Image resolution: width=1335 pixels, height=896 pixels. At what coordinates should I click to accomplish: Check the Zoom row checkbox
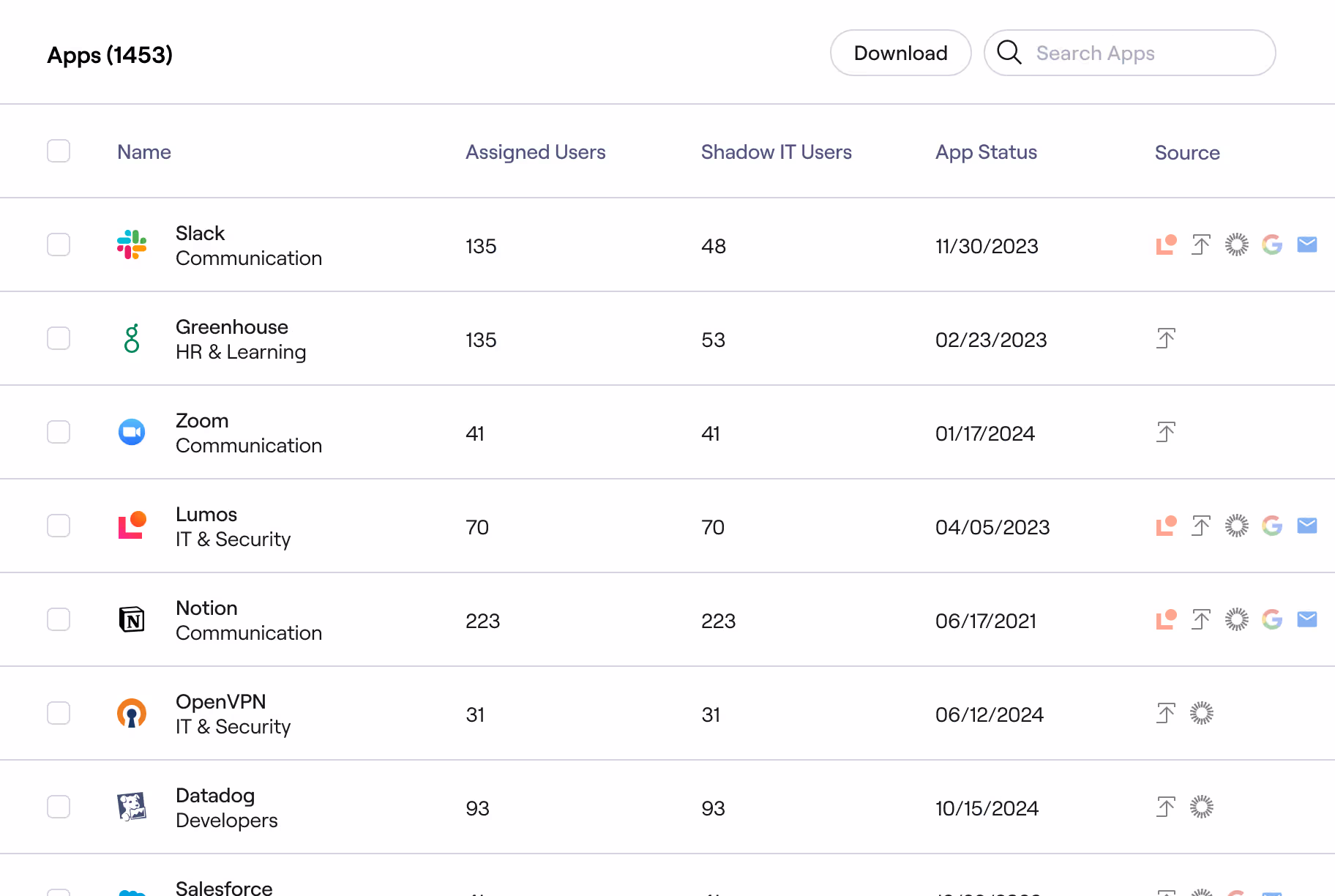[59, 432]
